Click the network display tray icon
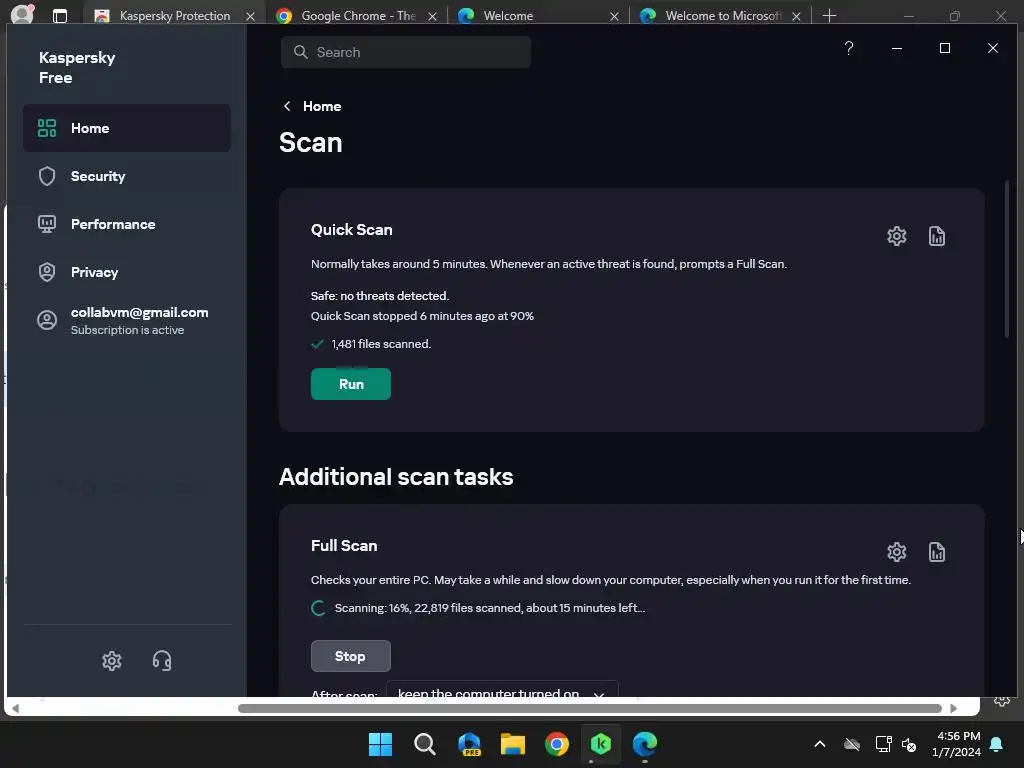 coord(883,744)
